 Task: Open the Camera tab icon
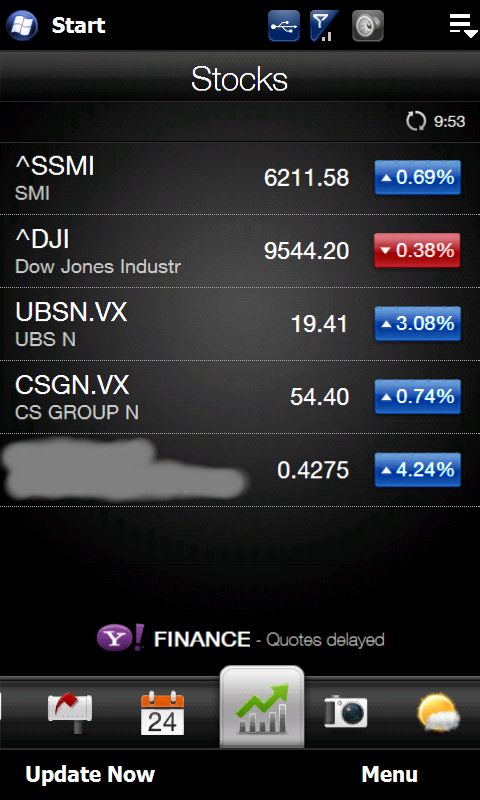[x=346, y=711]
